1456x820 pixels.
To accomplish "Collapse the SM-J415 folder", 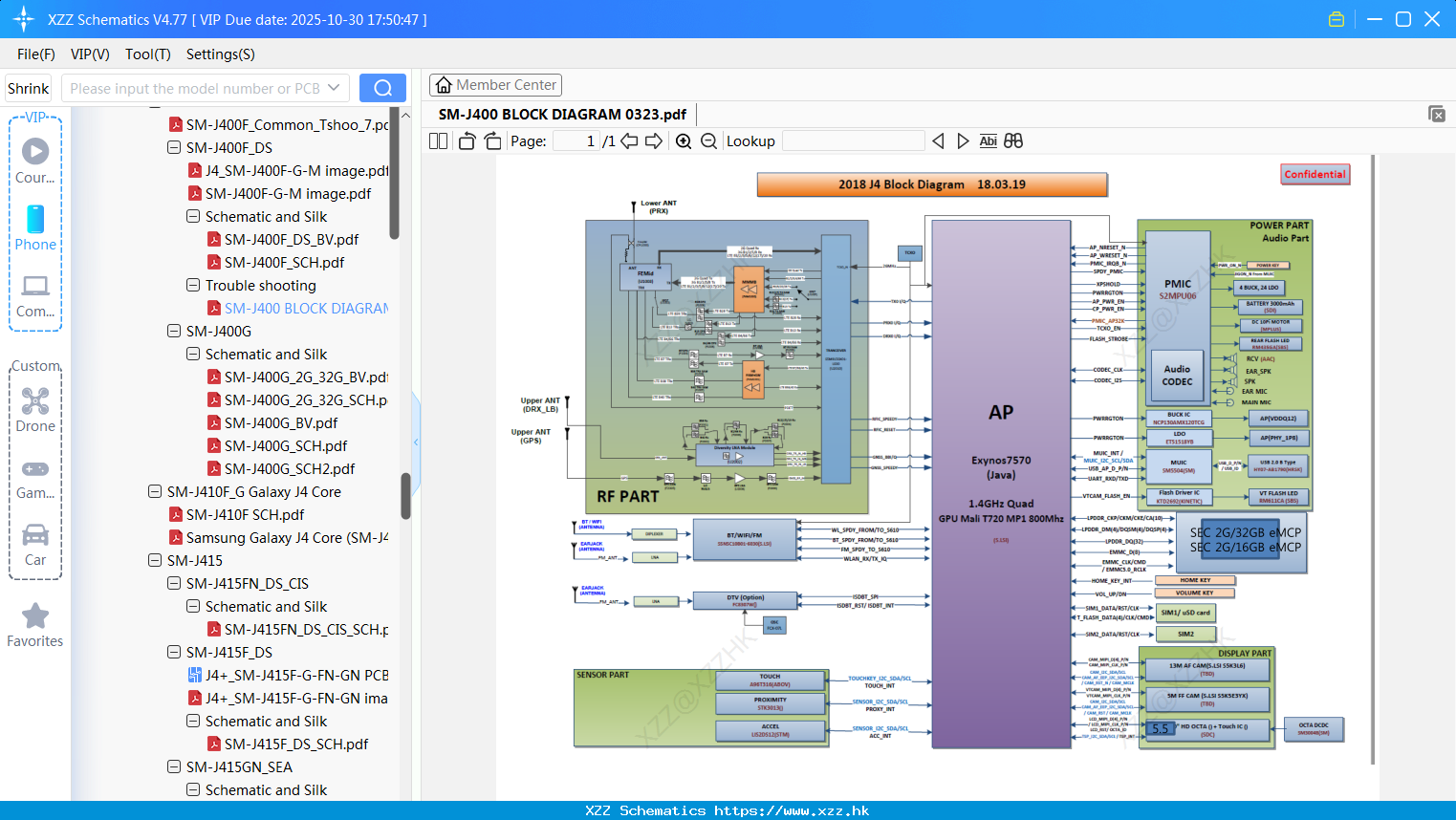I will (155, 560).
